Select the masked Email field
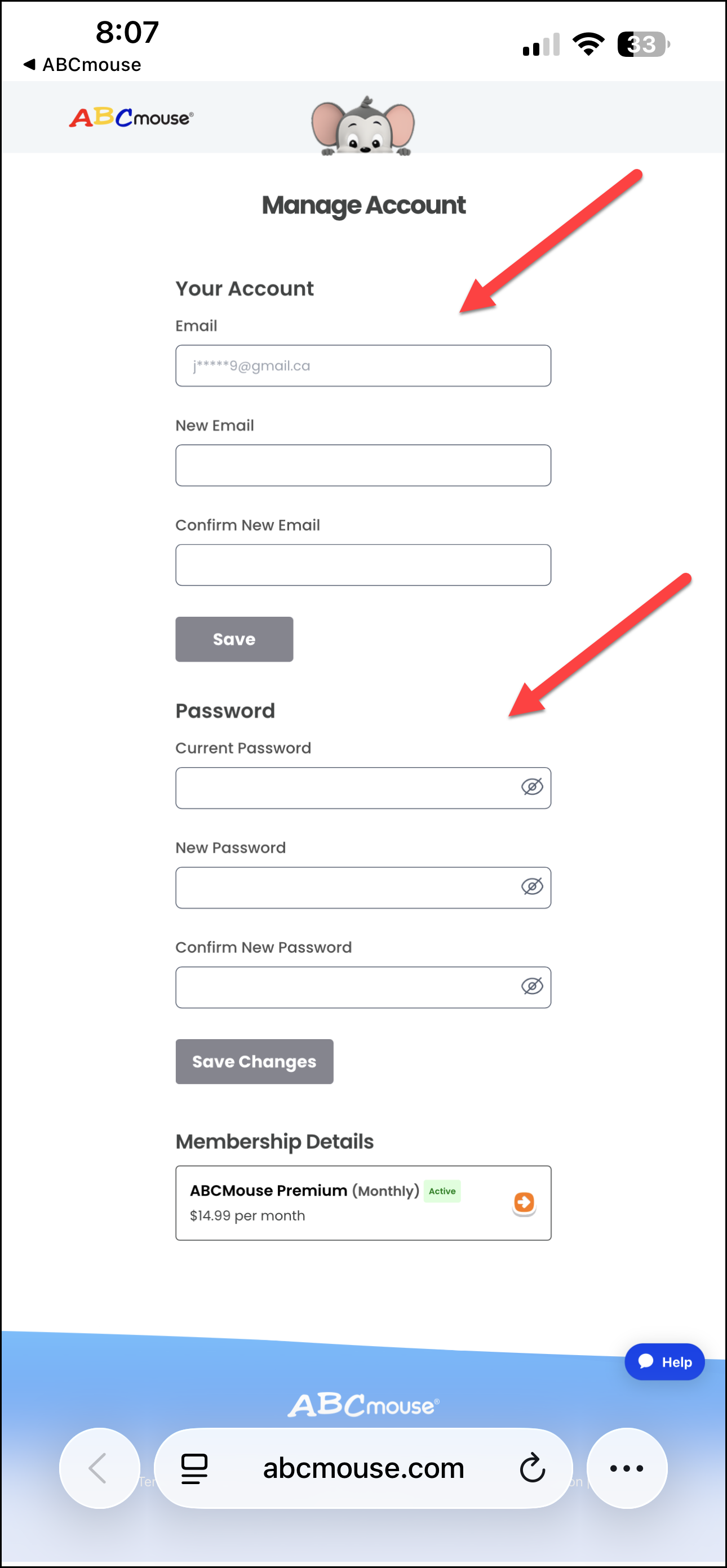727x1568 pixels. pos(363,365)
